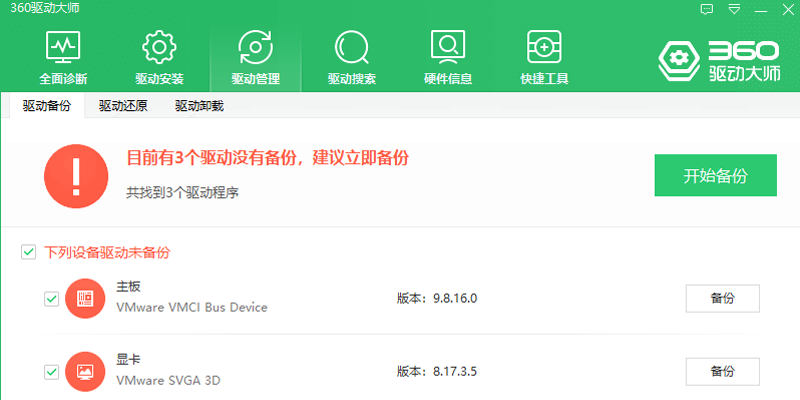Image resolution: width=800 pixels, height=400 pixels.
Task: Click the 主板 motherboard device icon
Action: pos(85,298)
